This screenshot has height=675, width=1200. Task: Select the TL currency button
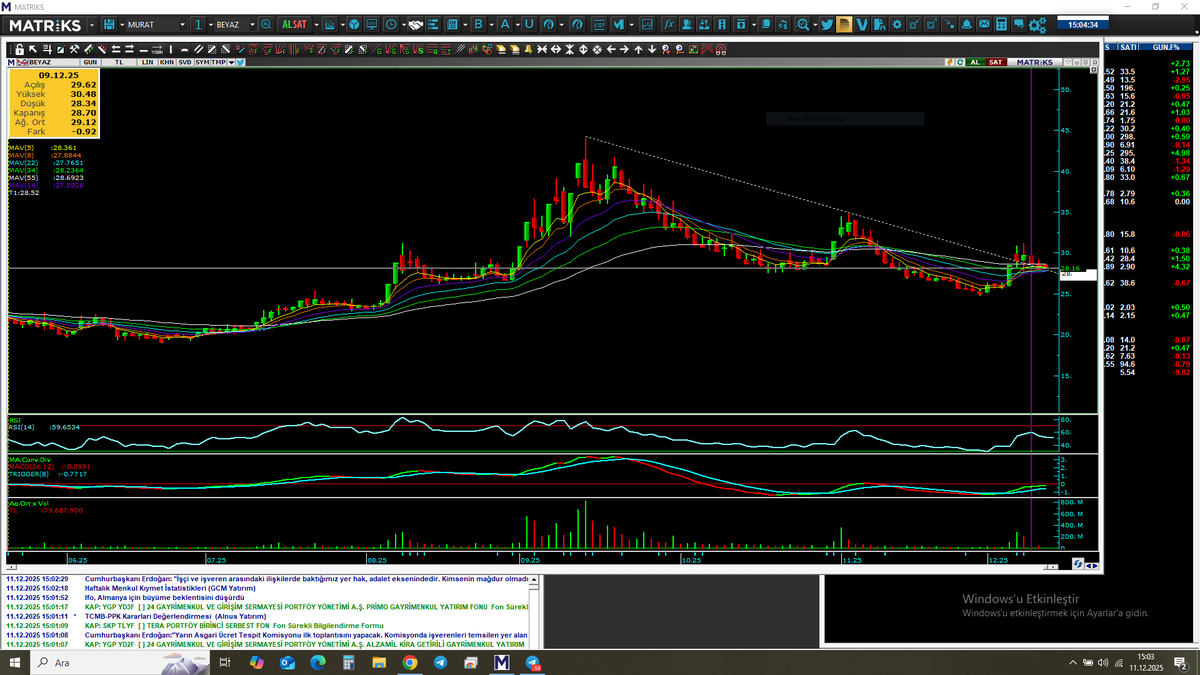point(119,62)
